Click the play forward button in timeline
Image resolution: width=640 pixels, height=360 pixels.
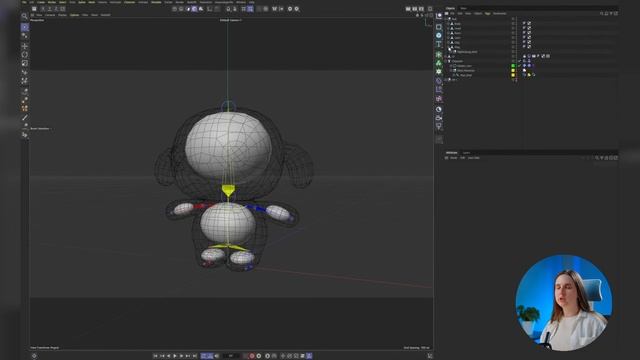pyautogui.click(x=175, y=356)
